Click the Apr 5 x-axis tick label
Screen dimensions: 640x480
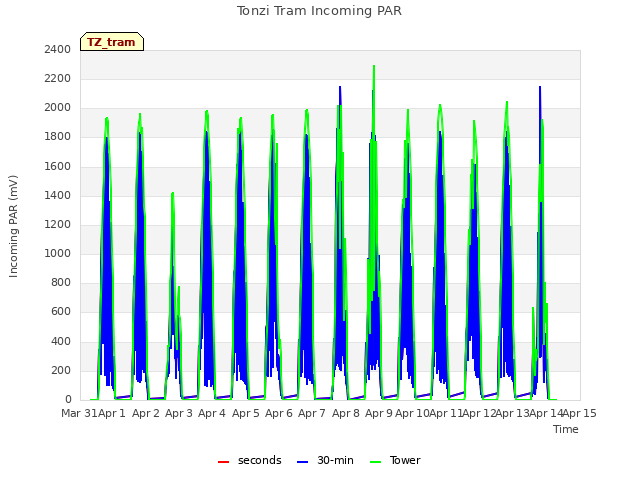(246, 413)
